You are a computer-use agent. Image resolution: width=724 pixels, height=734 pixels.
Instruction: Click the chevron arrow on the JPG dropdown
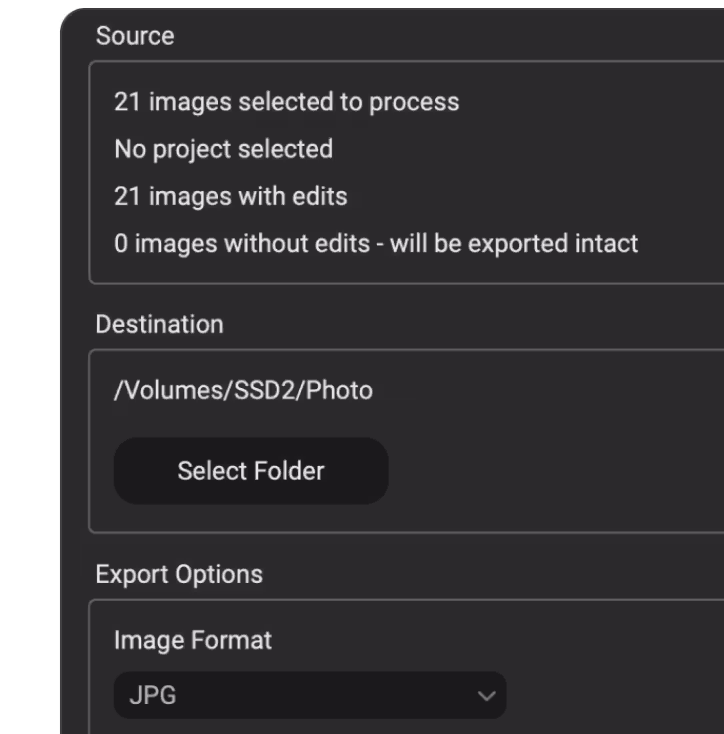tap(486, 695)
